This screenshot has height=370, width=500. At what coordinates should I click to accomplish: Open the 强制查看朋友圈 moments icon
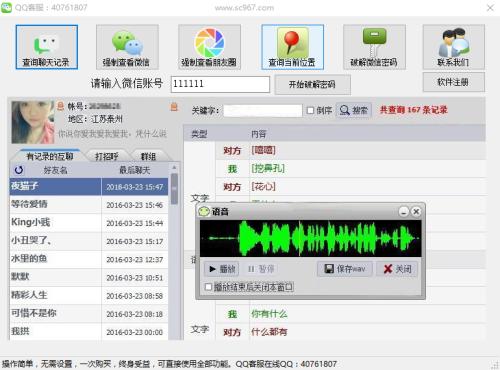click(209, 47)
